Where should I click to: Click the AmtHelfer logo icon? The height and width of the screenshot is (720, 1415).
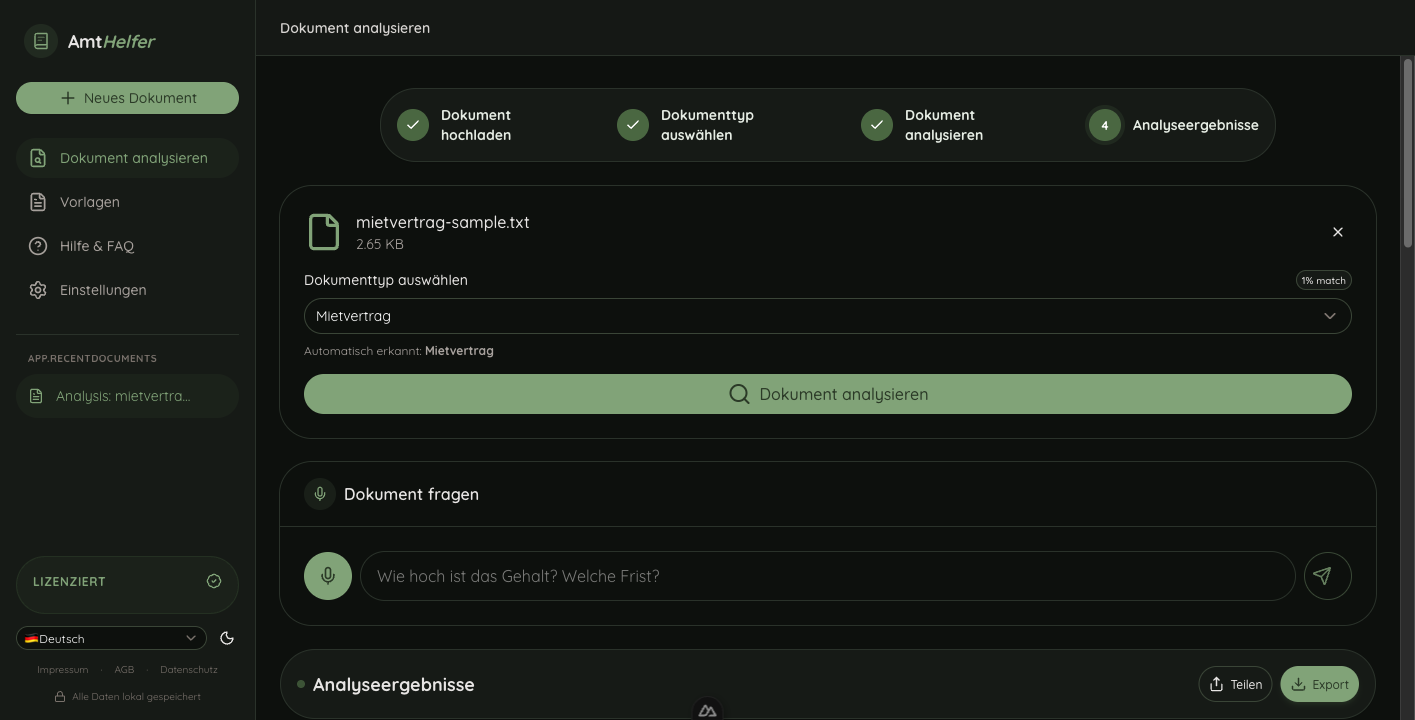coord(41,41)
